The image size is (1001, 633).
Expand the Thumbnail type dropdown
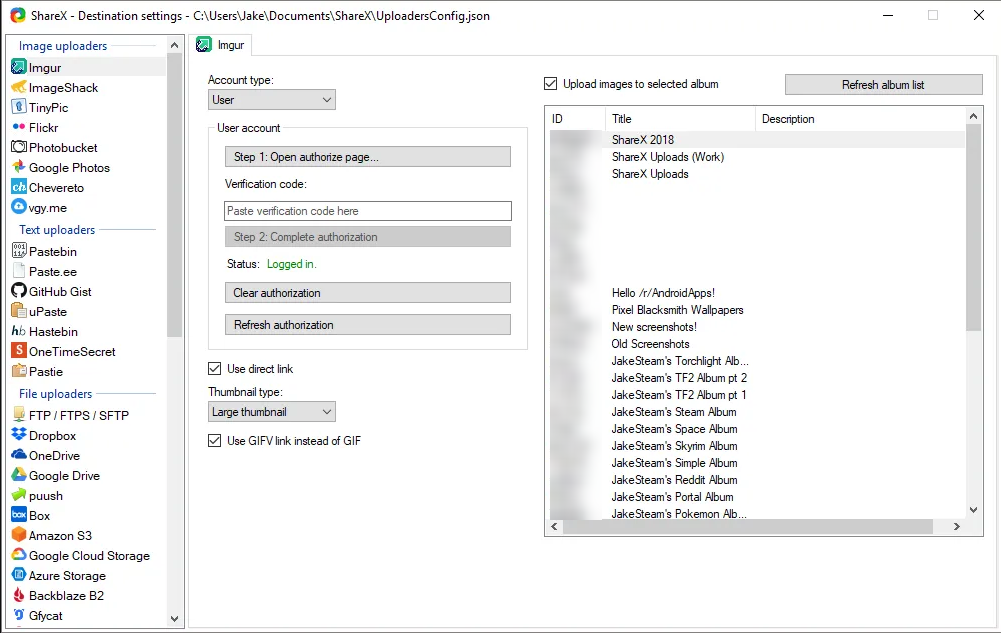pos(272,412)
